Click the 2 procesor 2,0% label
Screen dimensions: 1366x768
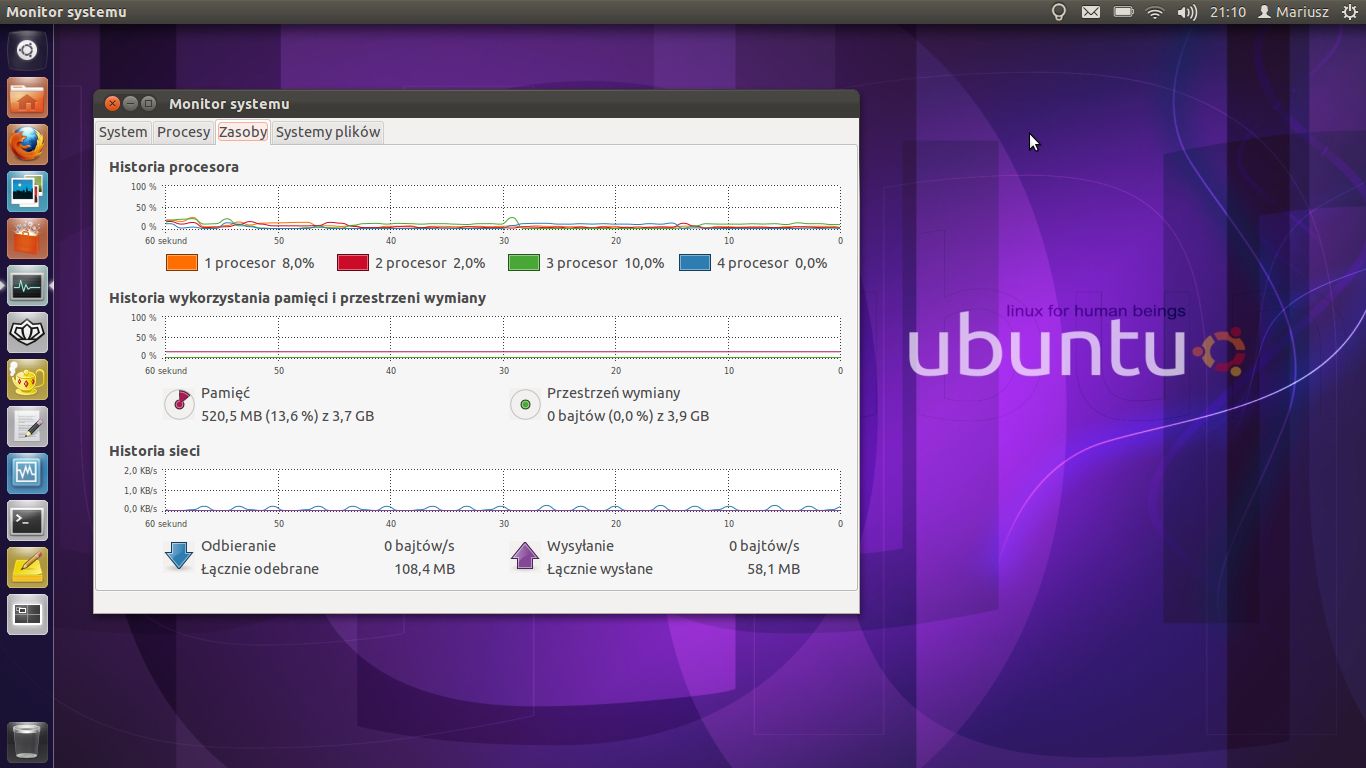430,263
